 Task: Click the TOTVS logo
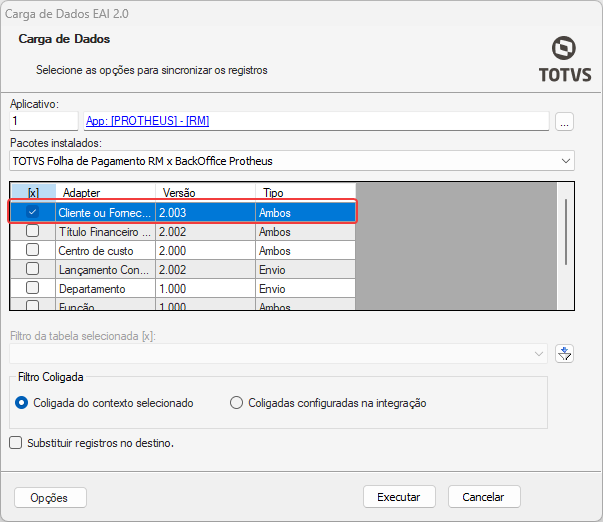tap(564, 59)
